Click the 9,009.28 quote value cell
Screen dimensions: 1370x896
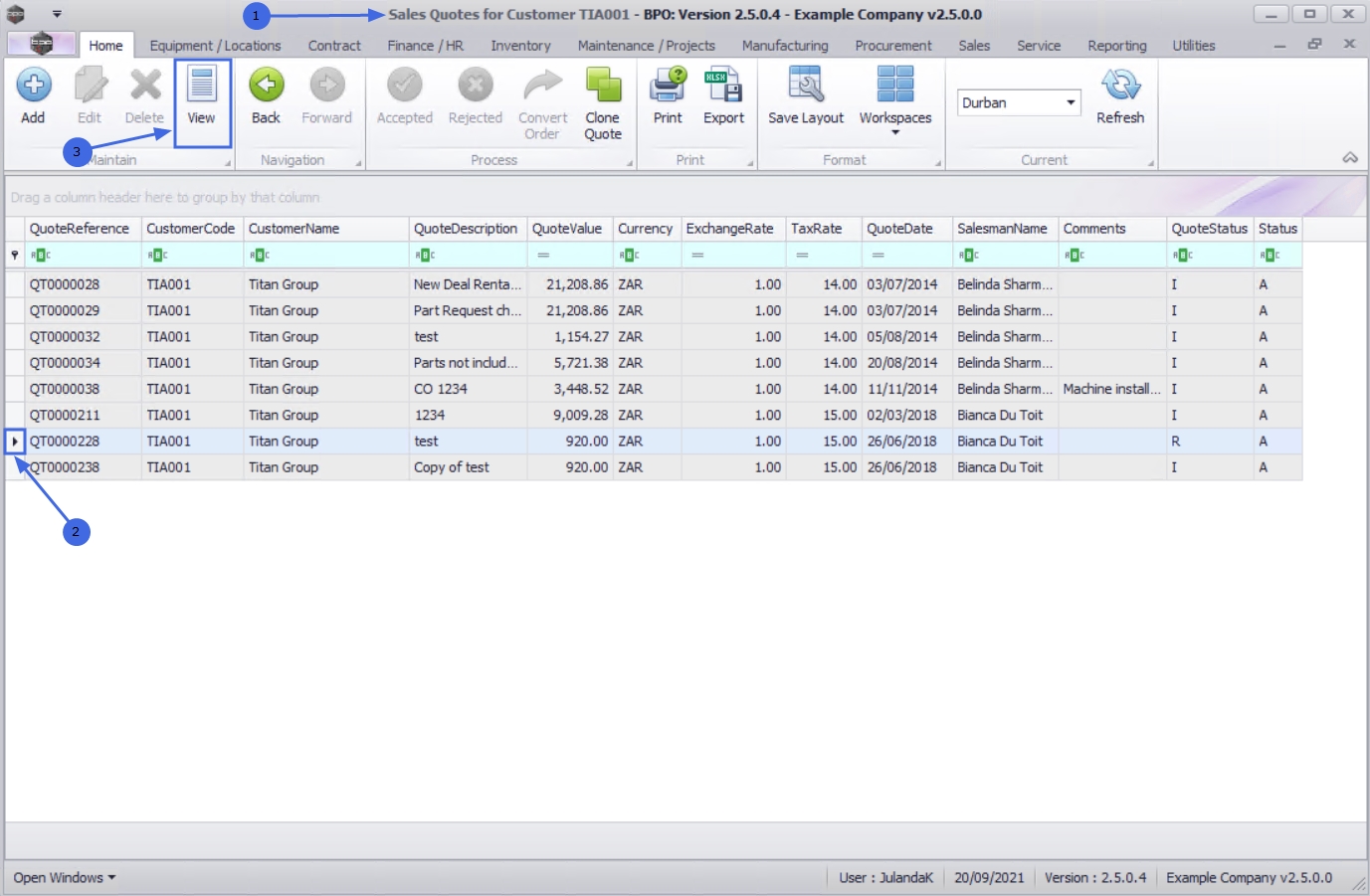570,416
